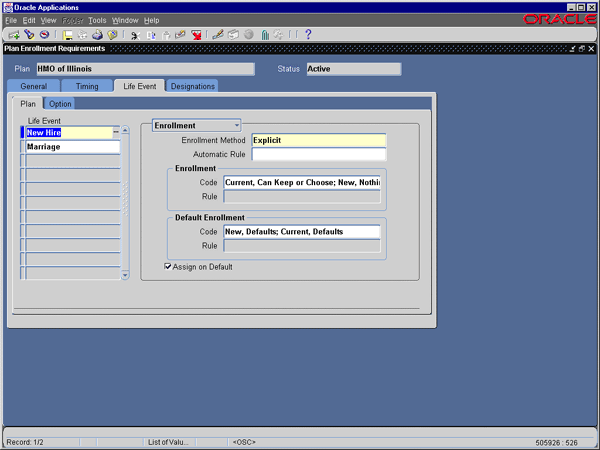Minimize the Oracle Applications main window
This screenshot has height=450, width=600.
pyautogui.click(x=571, y=7)
